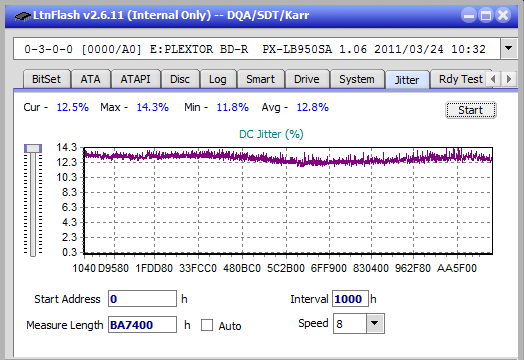Close the LtnFlash window
The height and width of the screenshot is (360, 524).
pyautogui.click(x=503, y=15)
